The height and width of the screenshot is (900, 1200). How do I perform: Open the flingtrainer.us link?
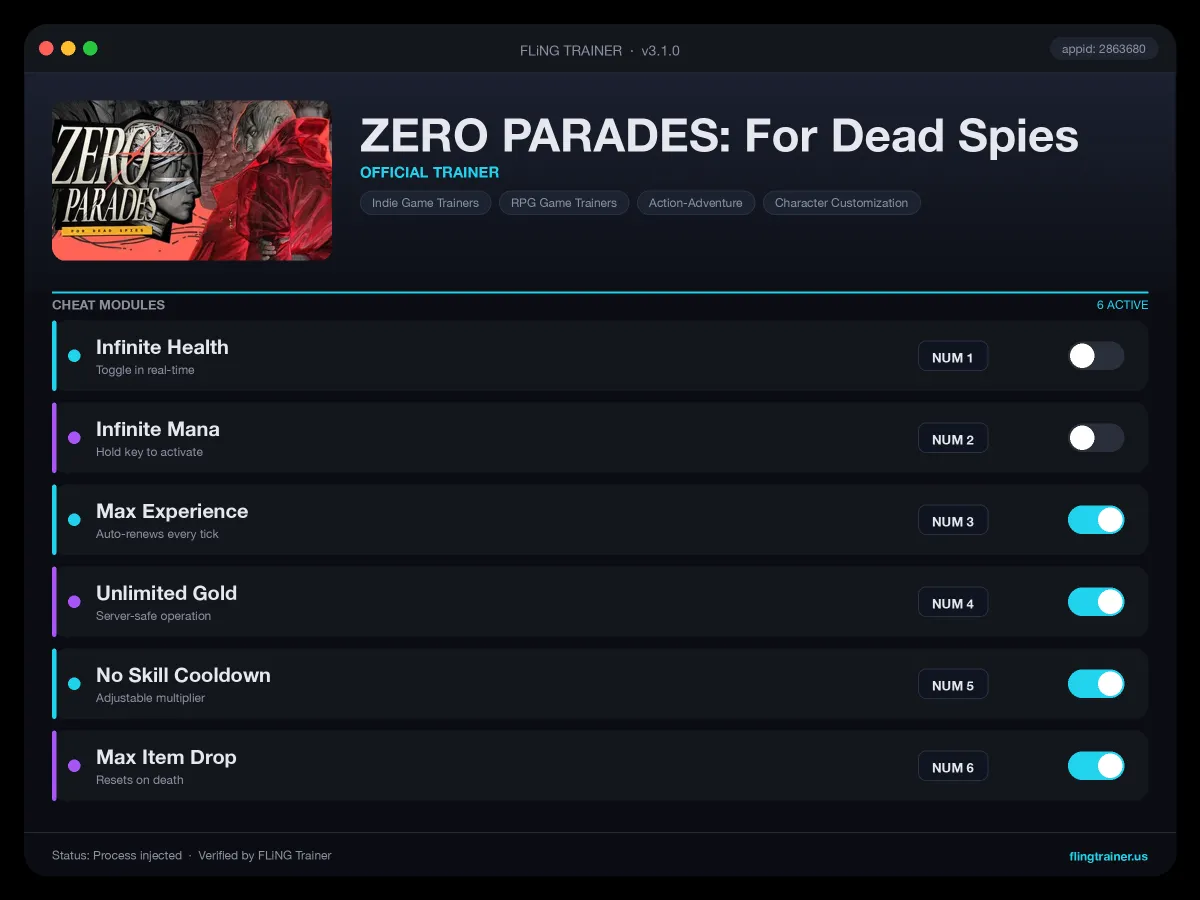1108,856
